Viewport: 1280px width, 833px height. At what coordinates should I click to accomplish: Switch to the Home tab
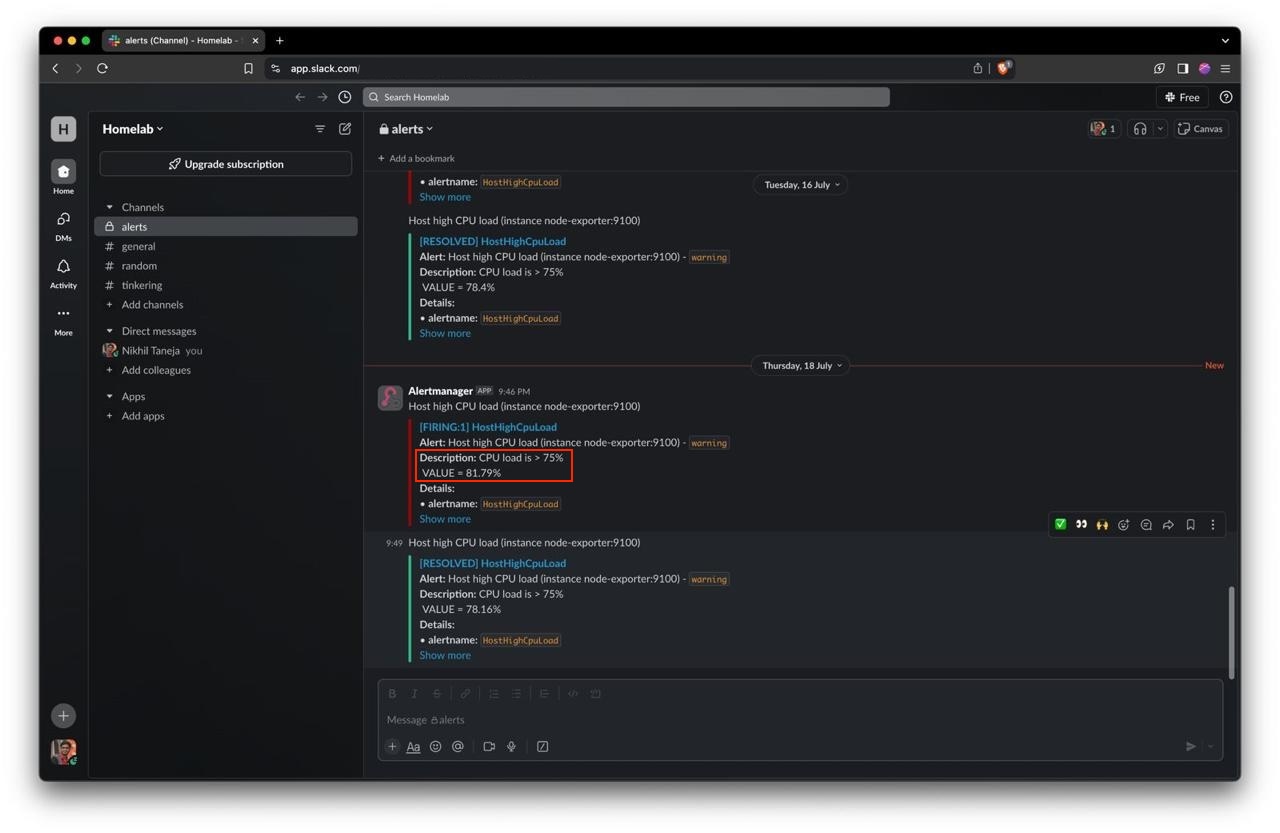pyautogui.click(x=63, y=177)
